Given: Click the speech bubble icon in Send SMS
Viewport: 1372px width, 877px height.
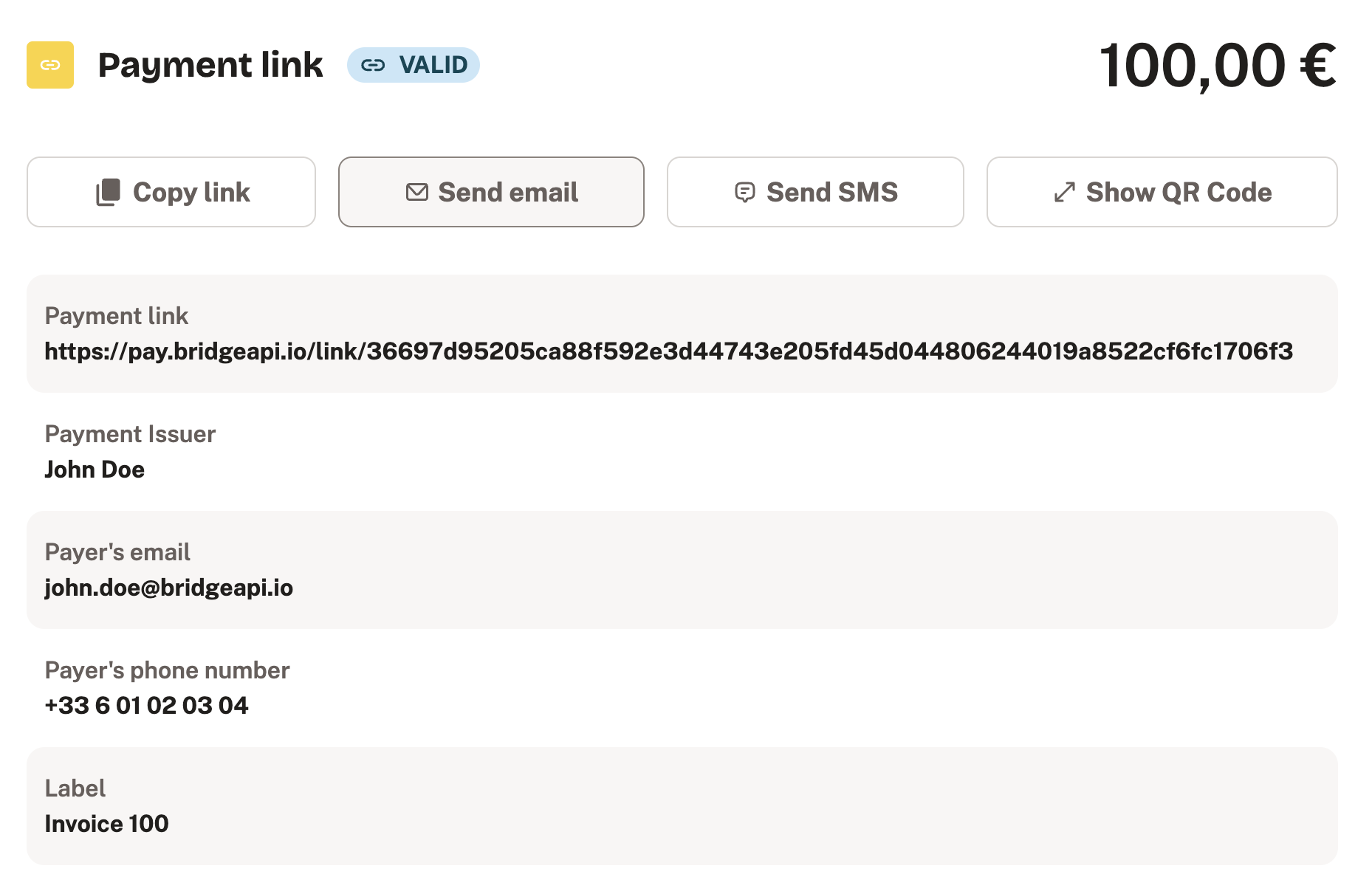Looking at the screenshot, I should click(745, 192).
